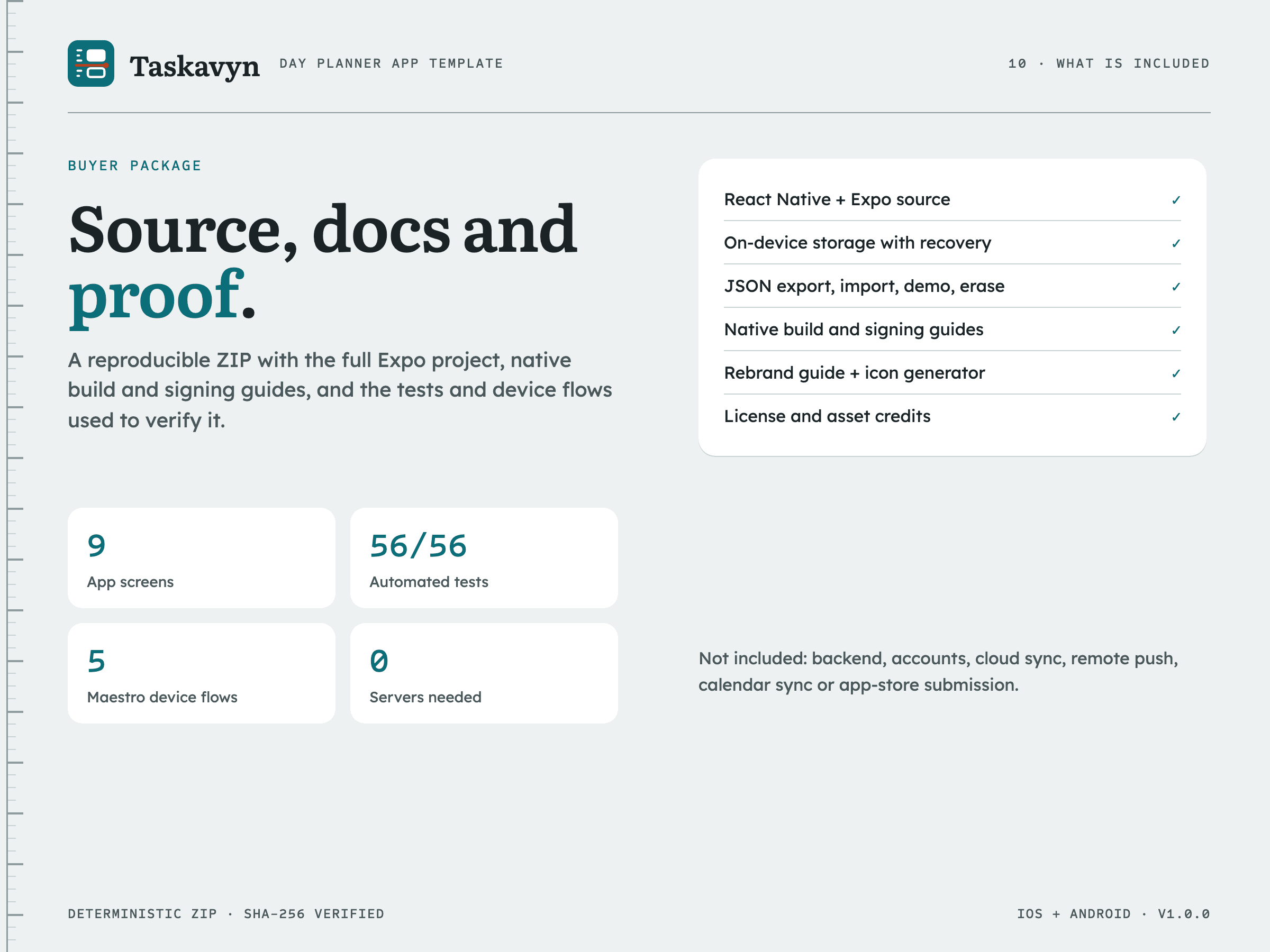Image resolution: width=1270 pixels, height=952 pixels.
Task: Click the '0' Servers needed stat number
Action: [379, 661]
